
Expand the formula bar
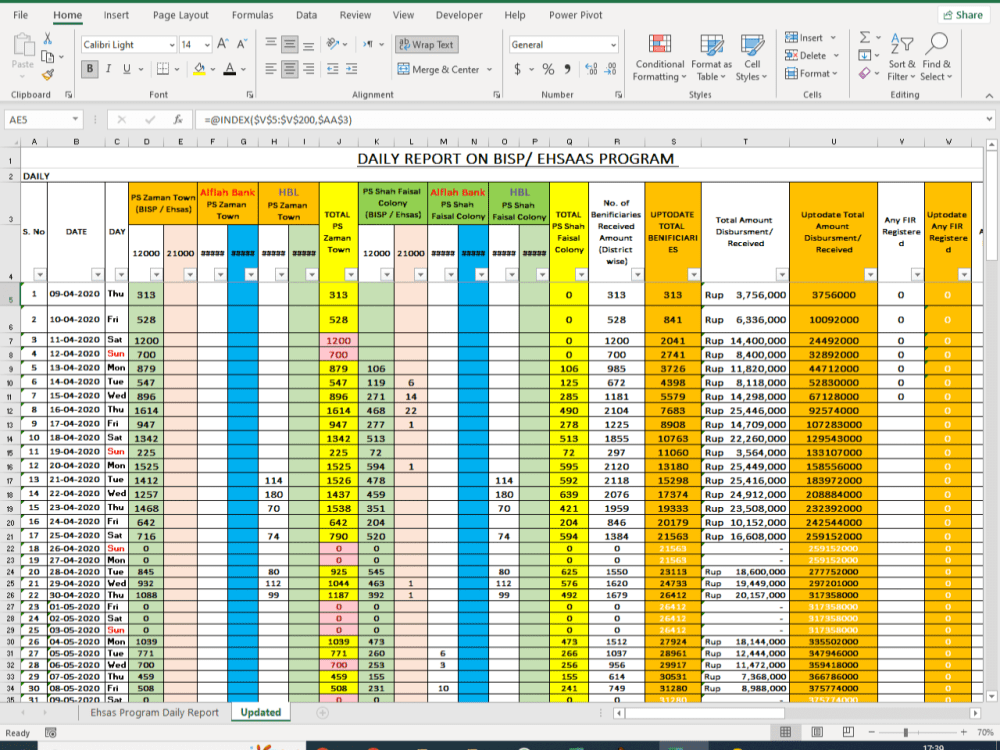point(989,119)
